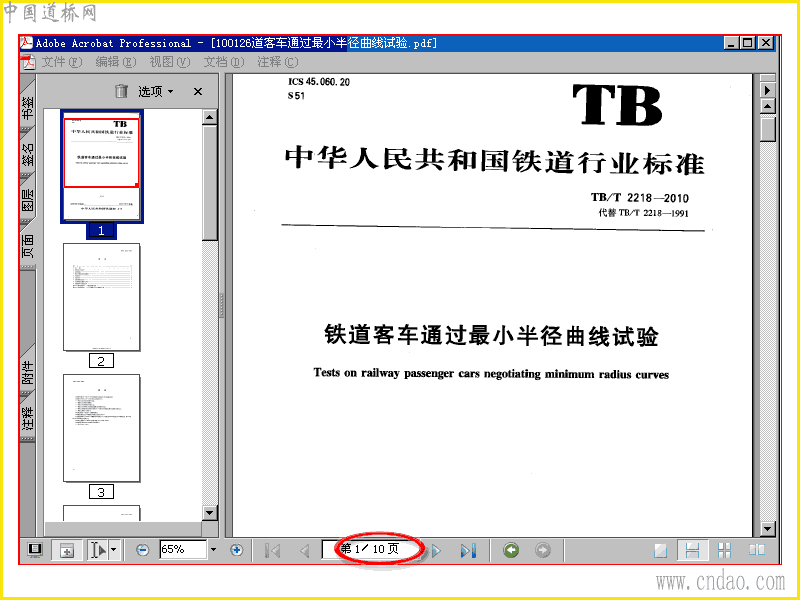Viewport: 800px width, 600px height.
Task: Toggle single page layout view
Action: tap(661, 550)
